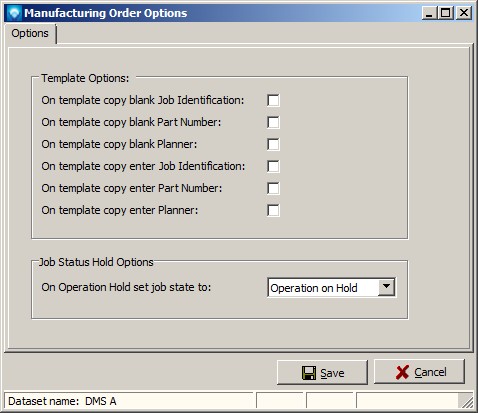Click the red X icon on Cancel
This screenshot has width=478, height=413.
(x=402, y=372)
